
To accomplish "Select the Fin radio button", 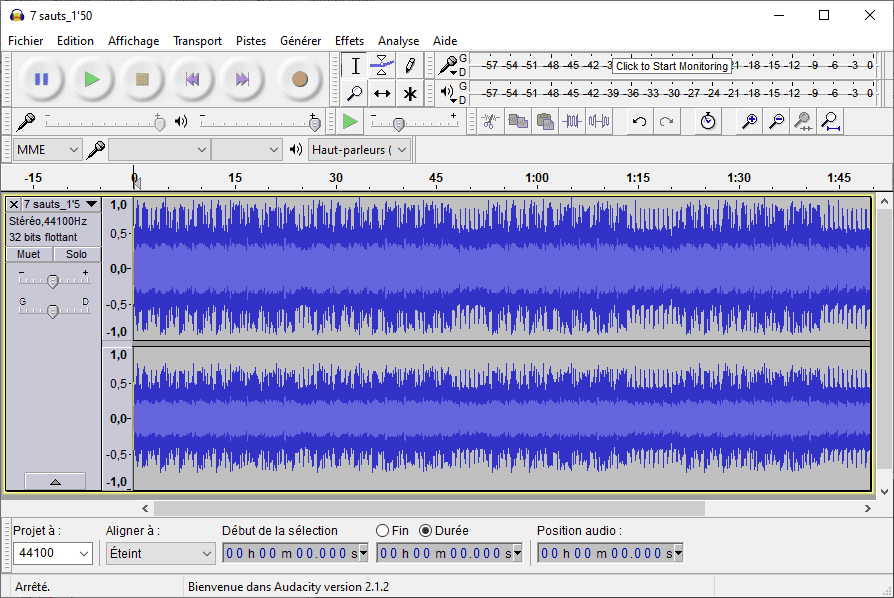I will click(382, 531).
